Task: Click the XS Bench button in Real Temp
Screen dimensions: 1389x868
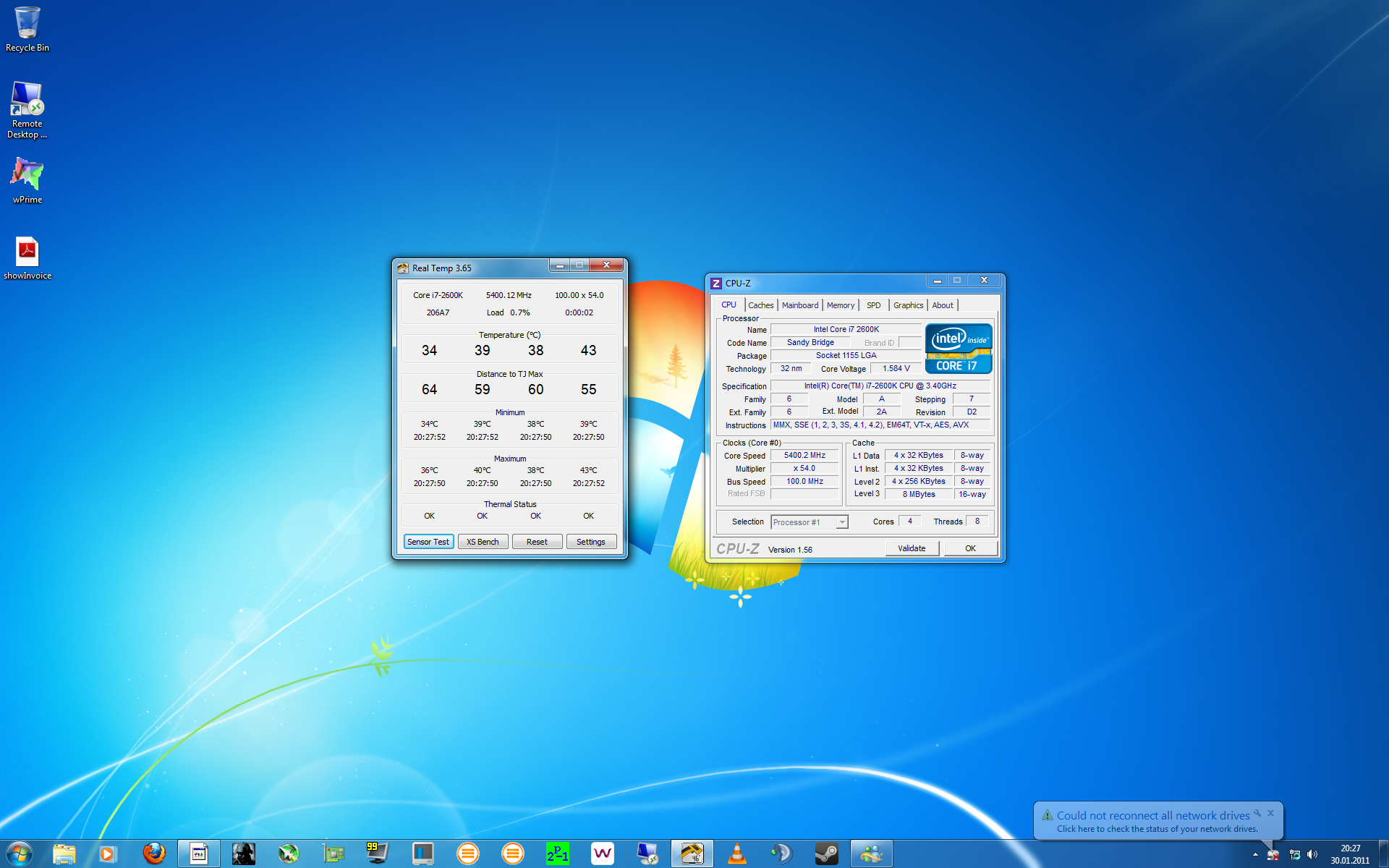Action: pyautogui.click(x=483, y=542)
